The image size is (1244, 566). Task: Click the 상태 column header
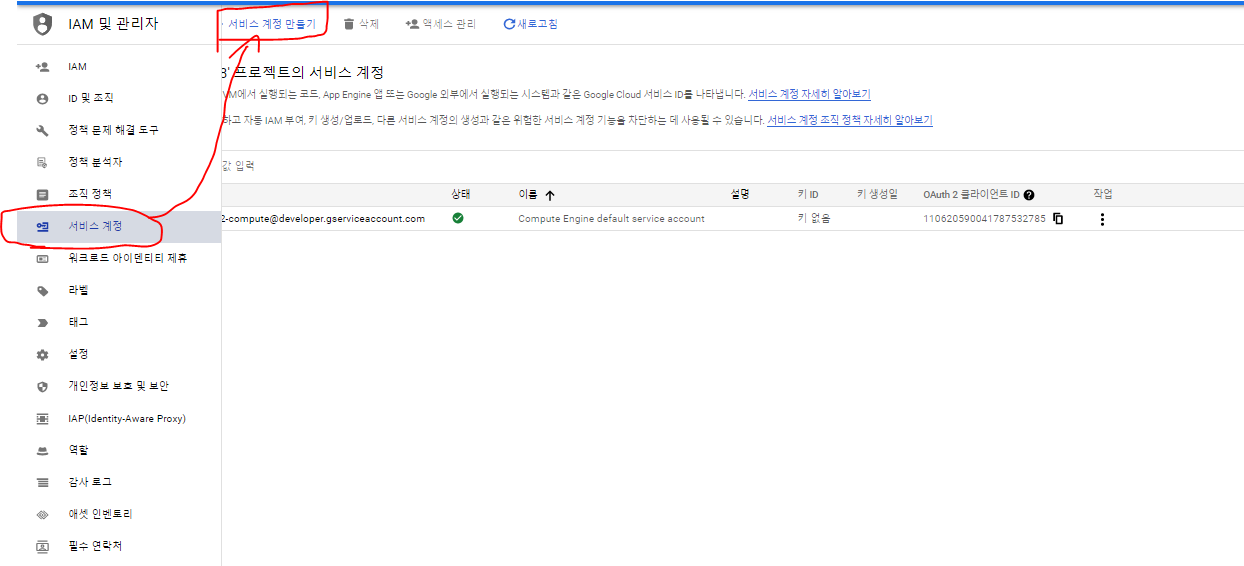[x=461, y=195]
